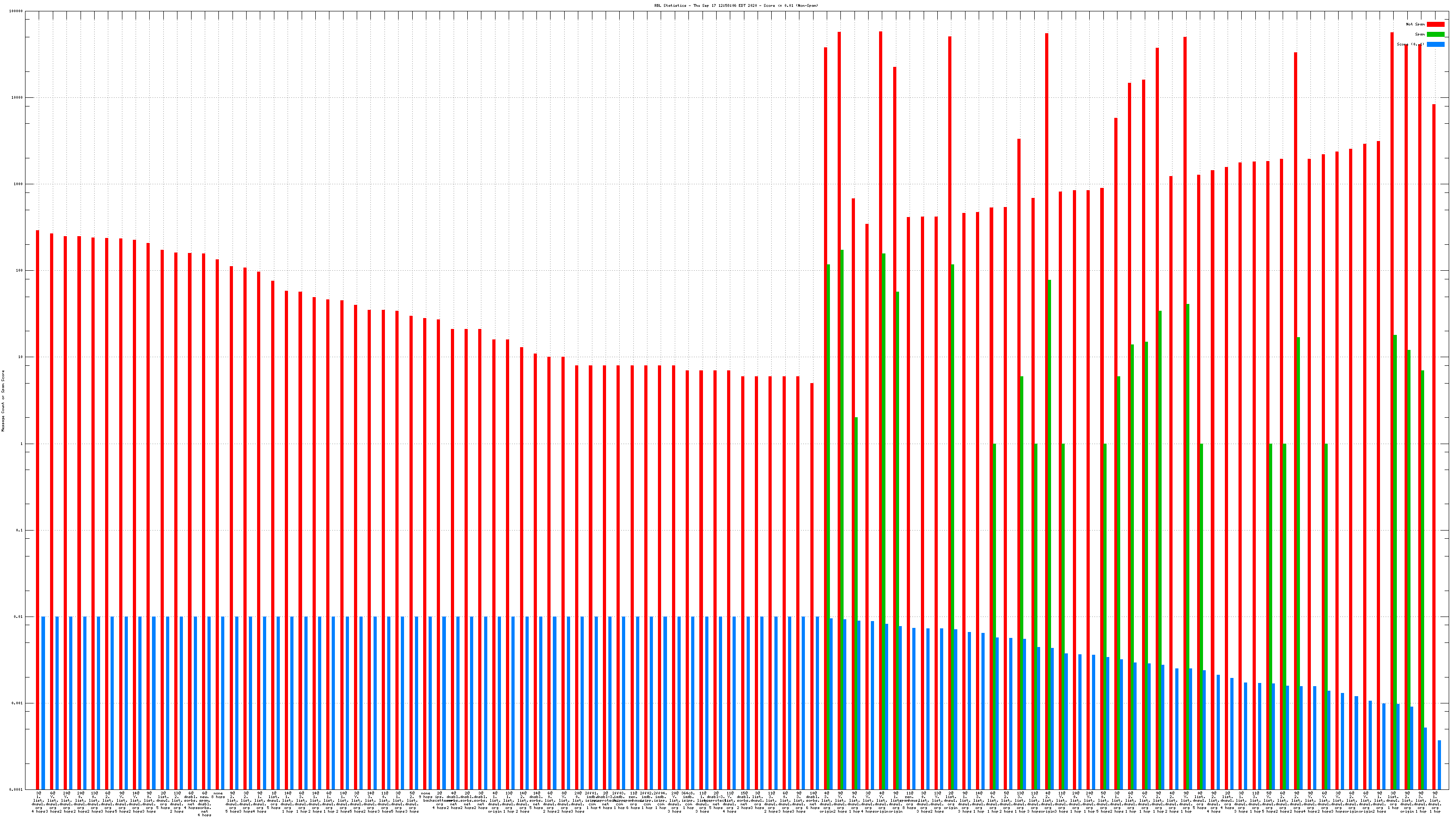Select the "Score (0..1)" legend text
Screen dimensions: 1456x819
coord(1410,45)
